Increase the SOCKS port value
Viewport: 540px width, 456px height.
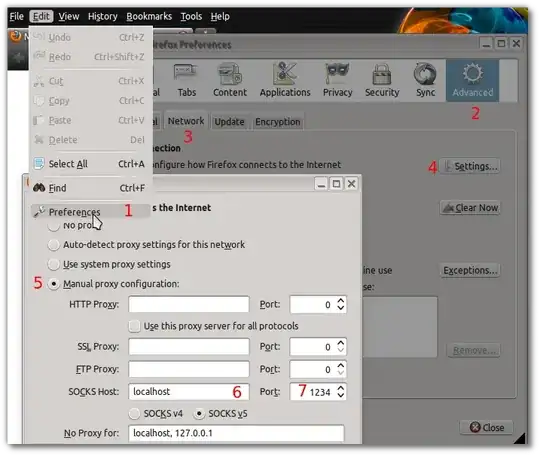341,388
